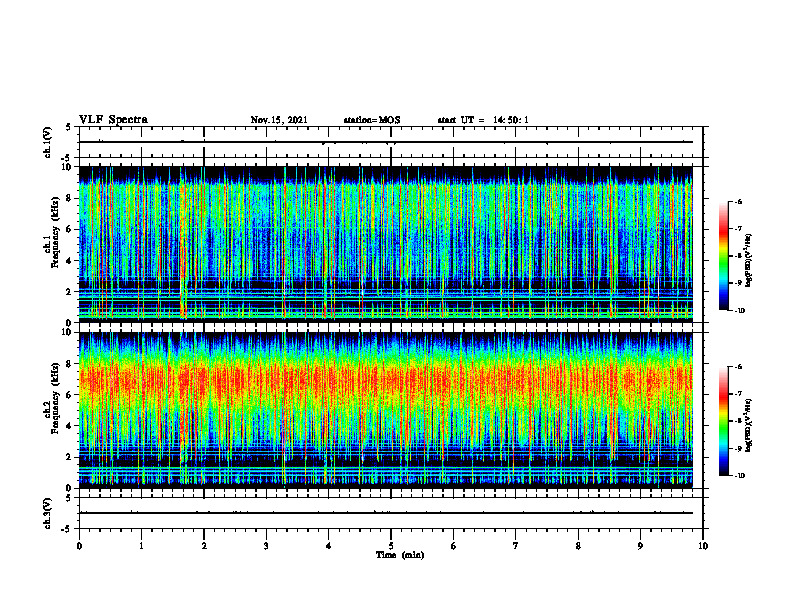Select the lower color bar's log(PSD) unit label
Screen dimensions: 792x612
(x=749, y=425)
